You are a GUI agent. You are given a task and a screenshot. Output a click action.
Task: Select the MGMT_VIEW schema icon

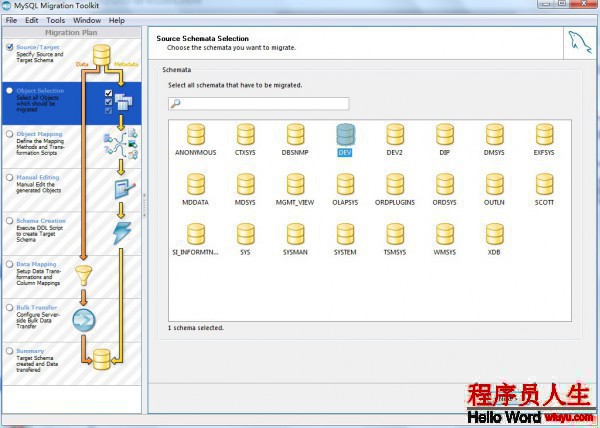pos(295,184)
